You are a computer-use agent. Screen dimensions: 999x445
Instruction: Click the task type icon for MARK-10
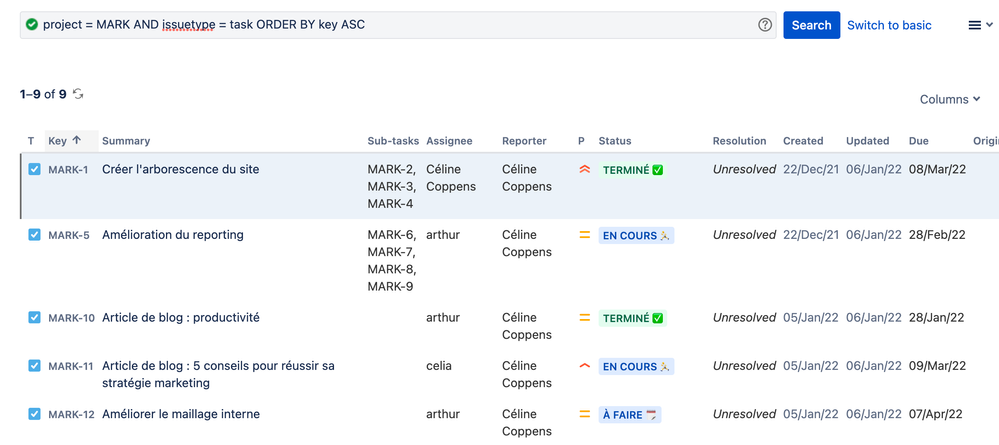[34, 318]
